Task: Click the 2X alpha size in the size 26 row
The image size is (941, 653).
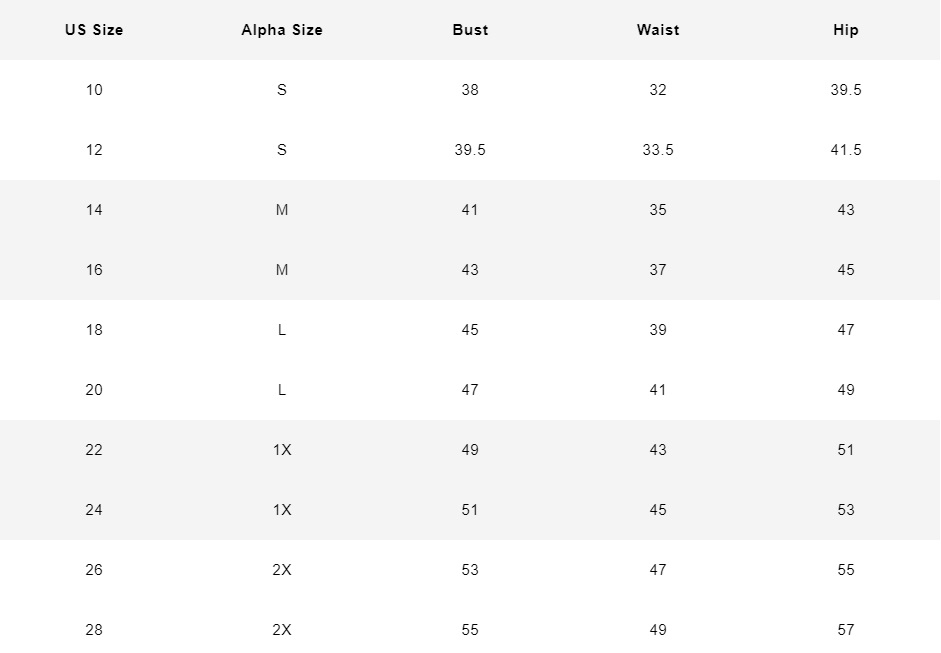Action: tap(282, 570)
